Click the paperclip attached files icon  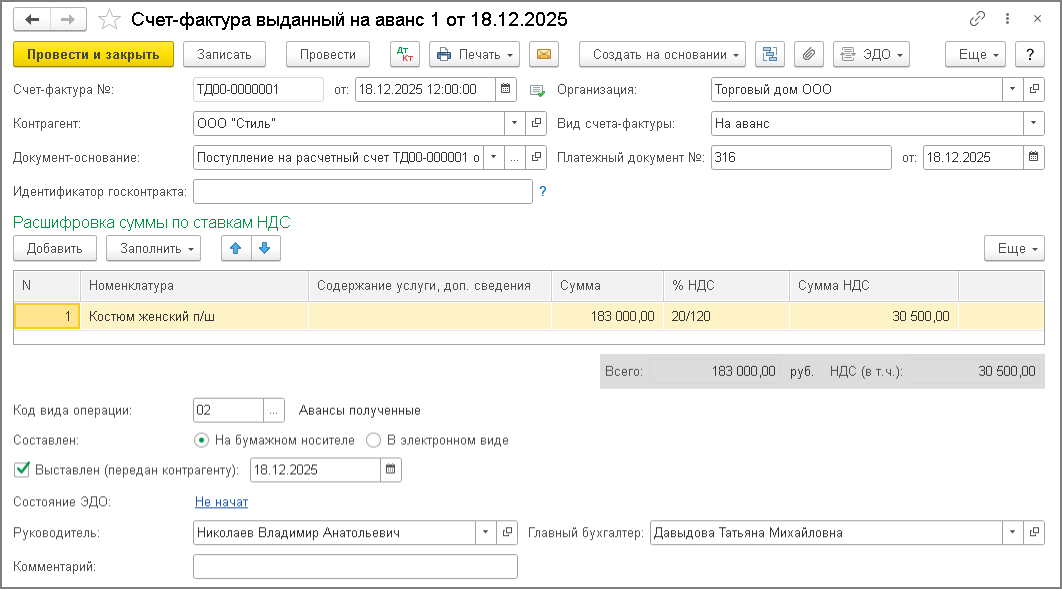tap(809, 54)
